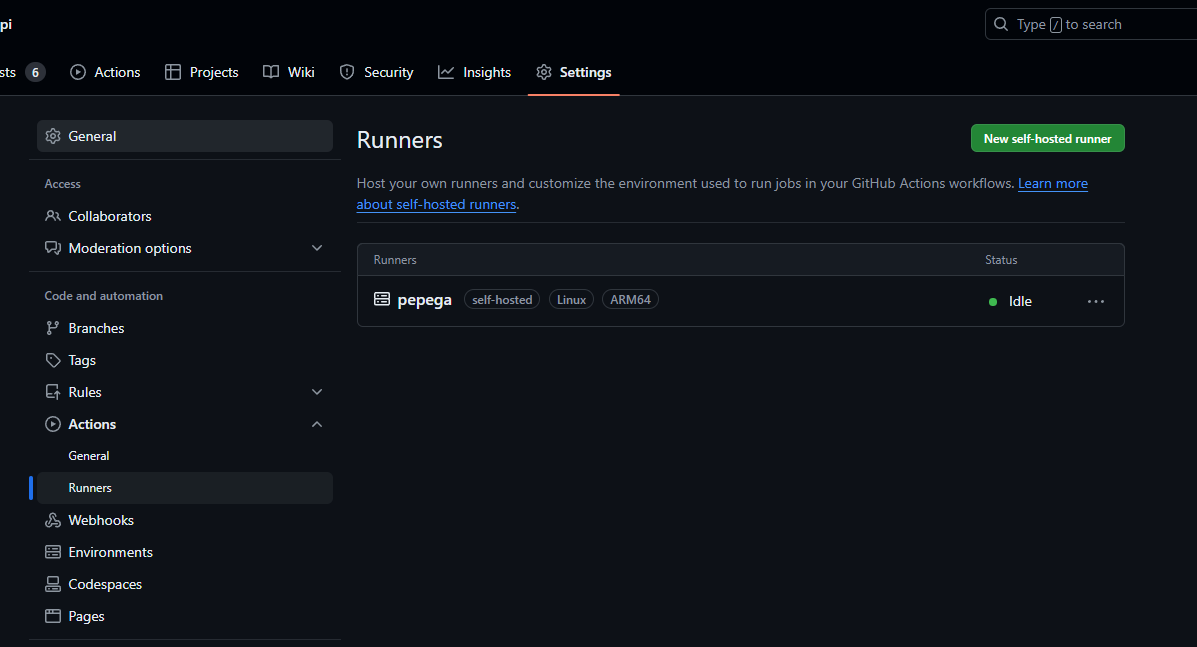Click the Codespaces computer icon
The width and height of the screenshot is (1197, 647).
click(x=53, y=584)
